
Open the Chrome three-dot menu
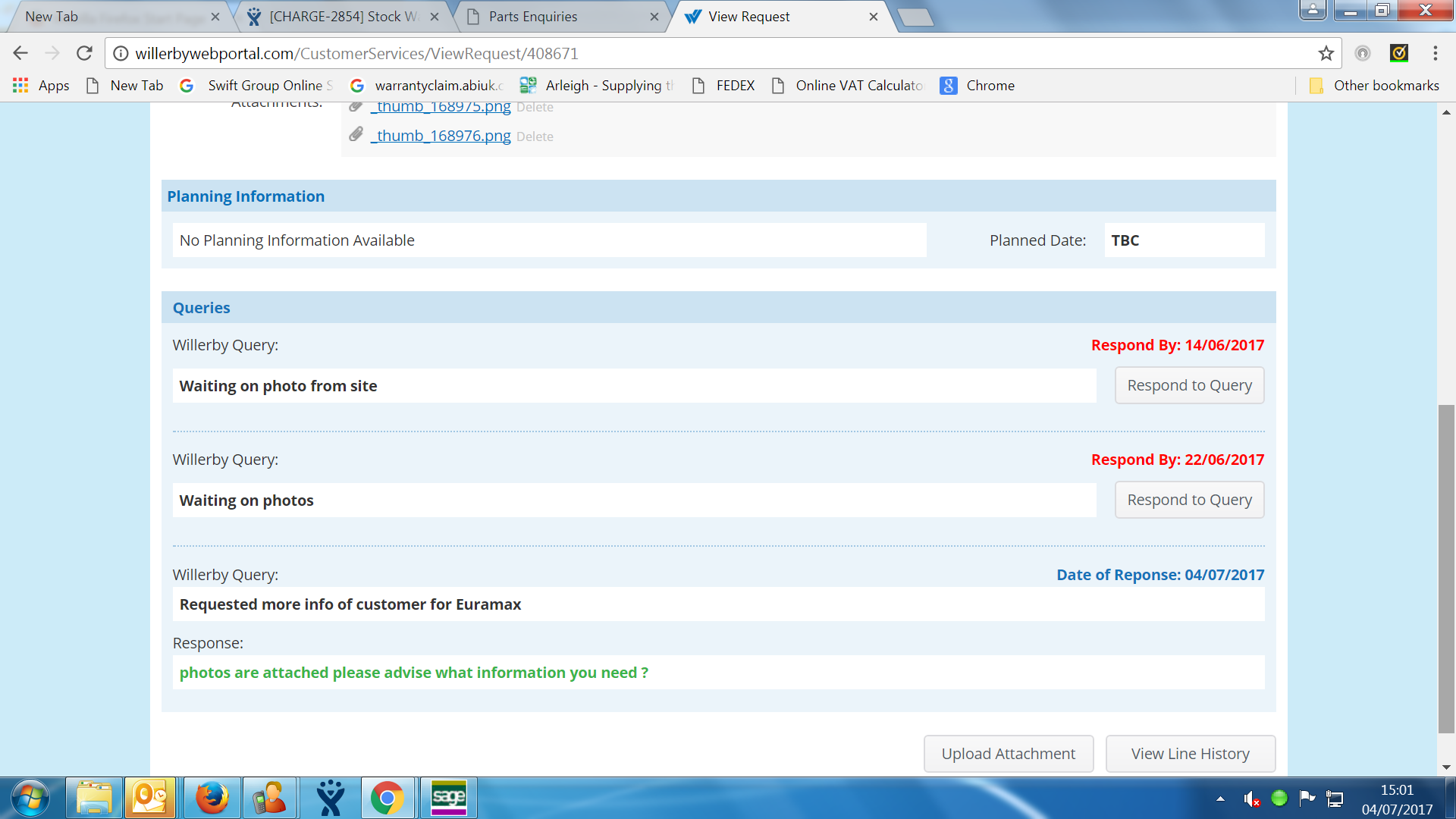(1435, 53)
